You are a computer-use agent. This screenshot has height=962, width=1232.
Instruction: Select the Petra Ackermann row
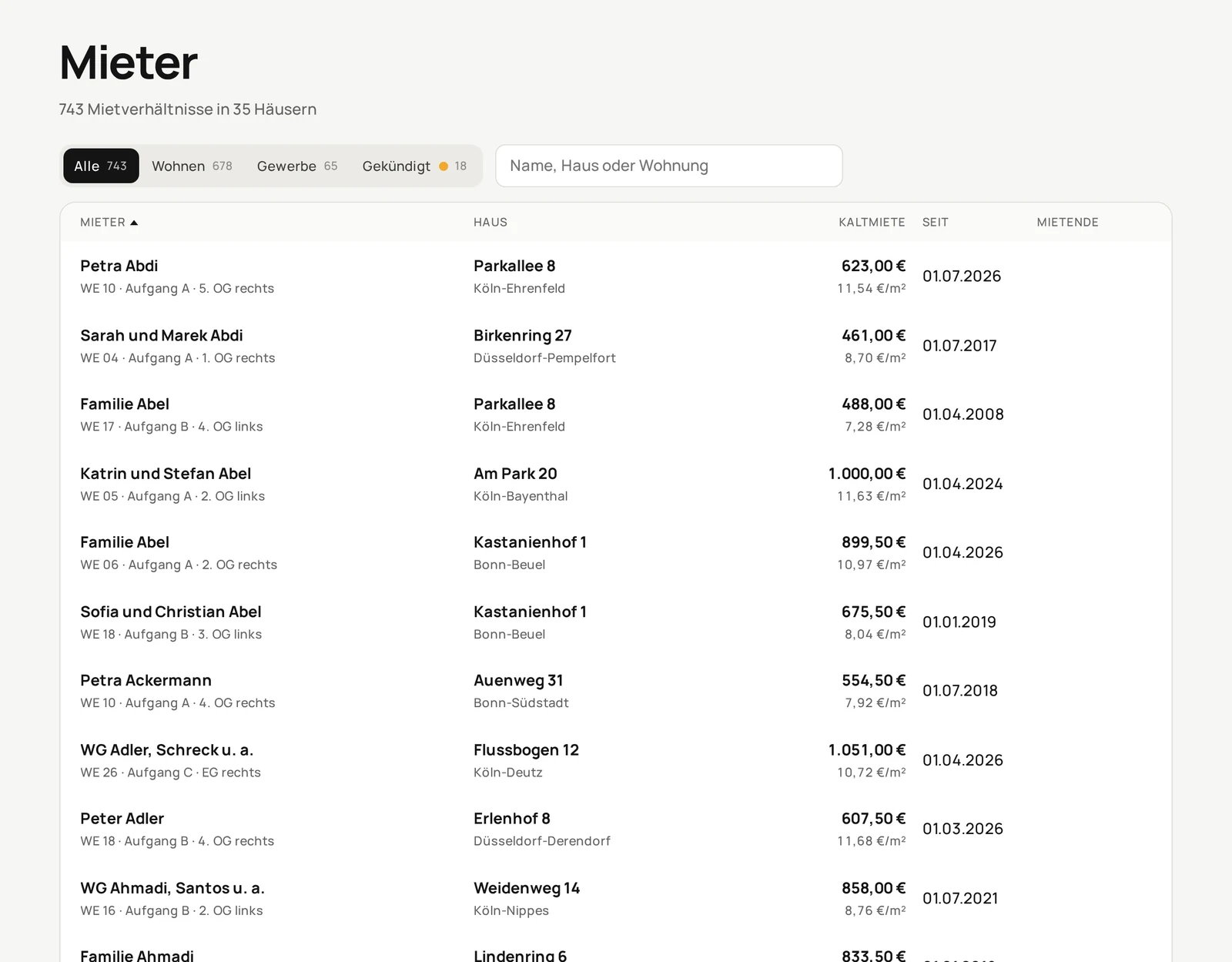[x=616, y=691]
